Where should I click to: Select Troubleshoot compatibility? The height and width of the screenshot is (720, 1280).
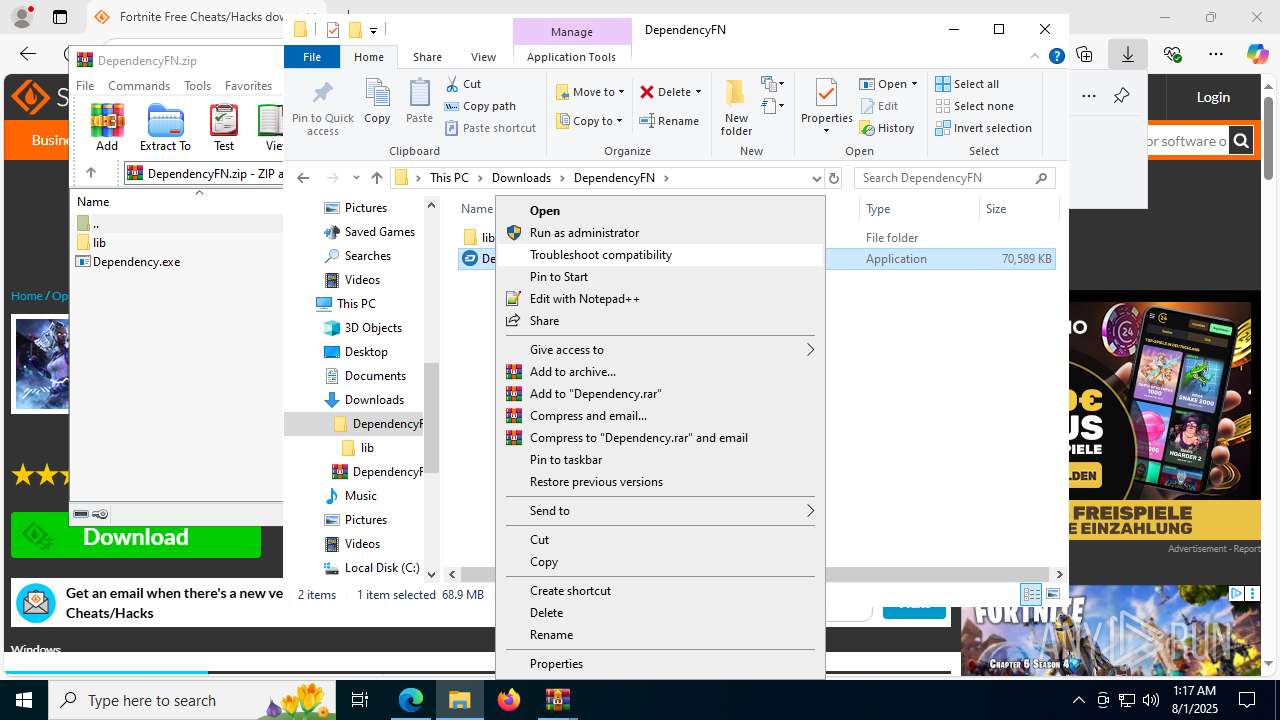660,255
